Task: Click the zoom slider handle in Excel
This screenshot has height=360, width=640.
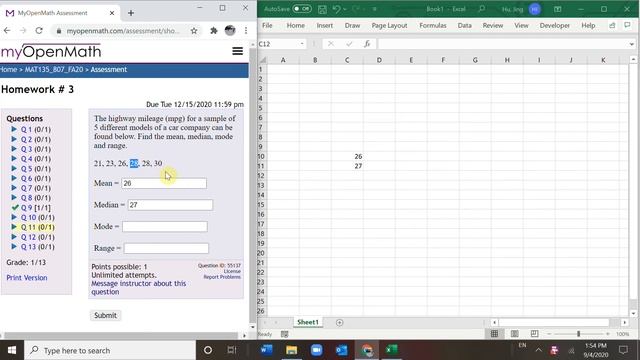Action: (578, 334)
